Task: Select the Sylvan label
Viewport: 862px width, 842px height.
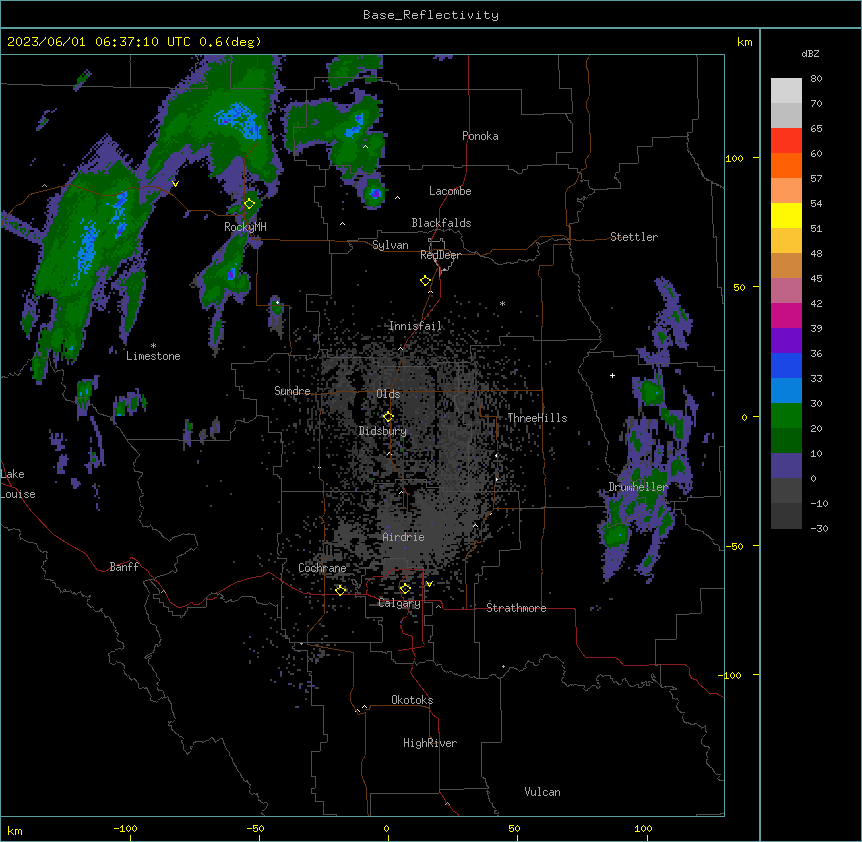Action: click(x=390, y=245)
